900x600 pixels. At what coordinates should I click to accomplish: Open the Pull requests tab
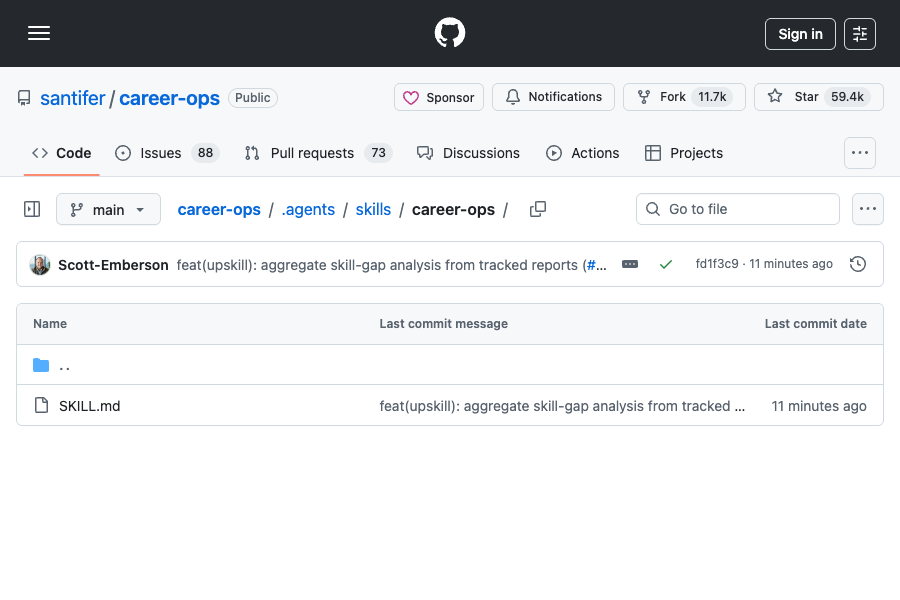click(318, 153)
